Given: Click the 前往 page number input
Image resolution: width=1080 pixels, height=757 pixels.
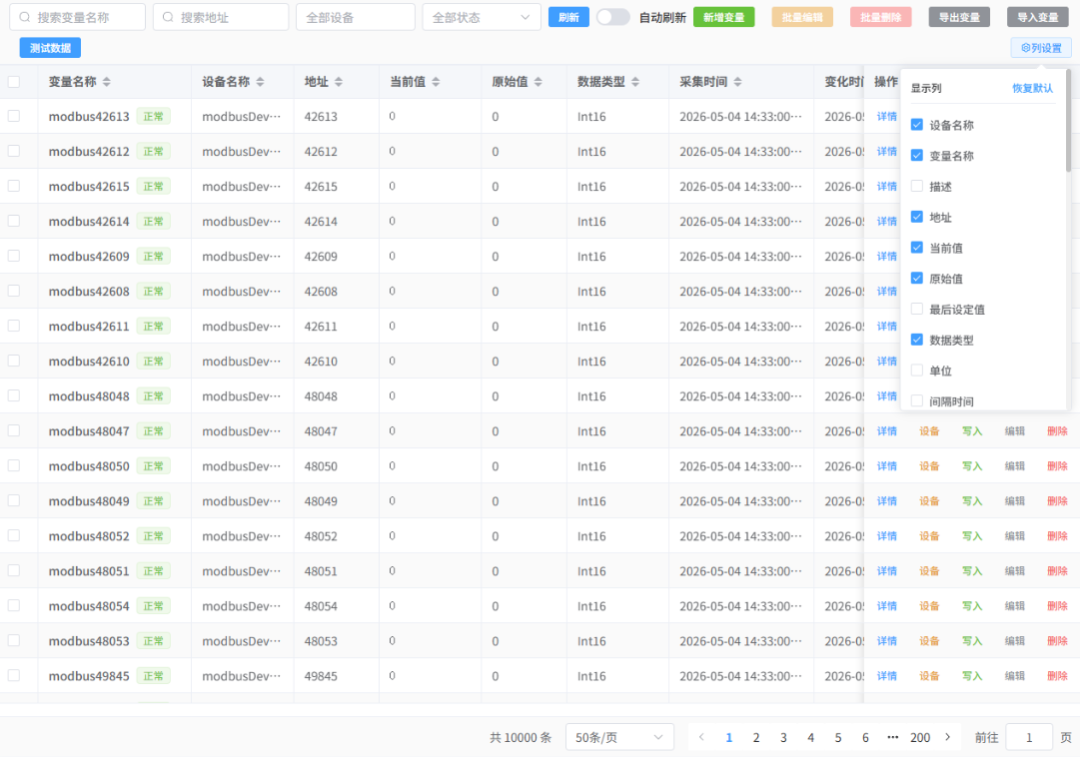Looking at the screenshot, I should (1029, 737).
